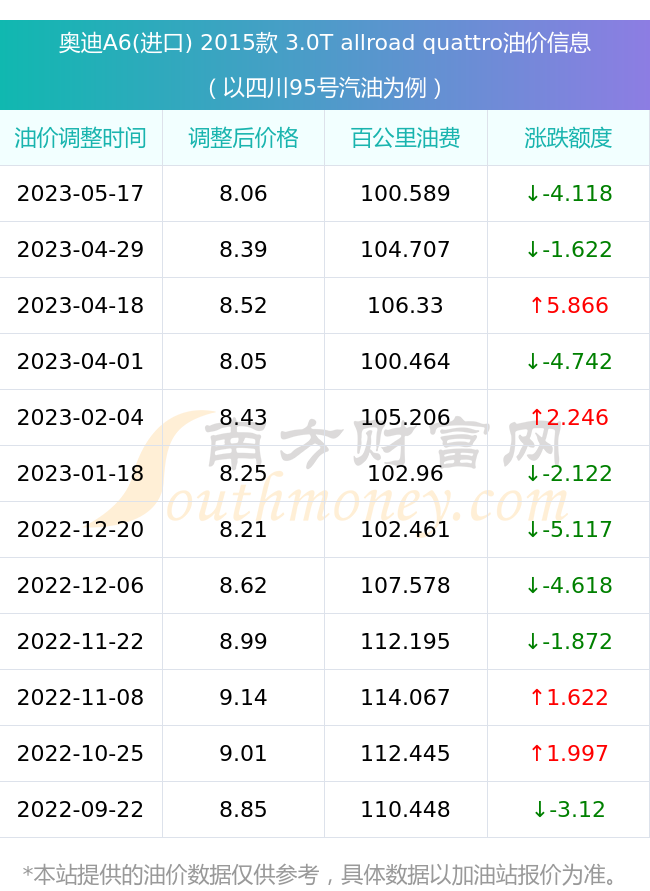Click the 以四川95号汽油为例 subtitle text
650x891 pixels.
[x=325, y=88]
